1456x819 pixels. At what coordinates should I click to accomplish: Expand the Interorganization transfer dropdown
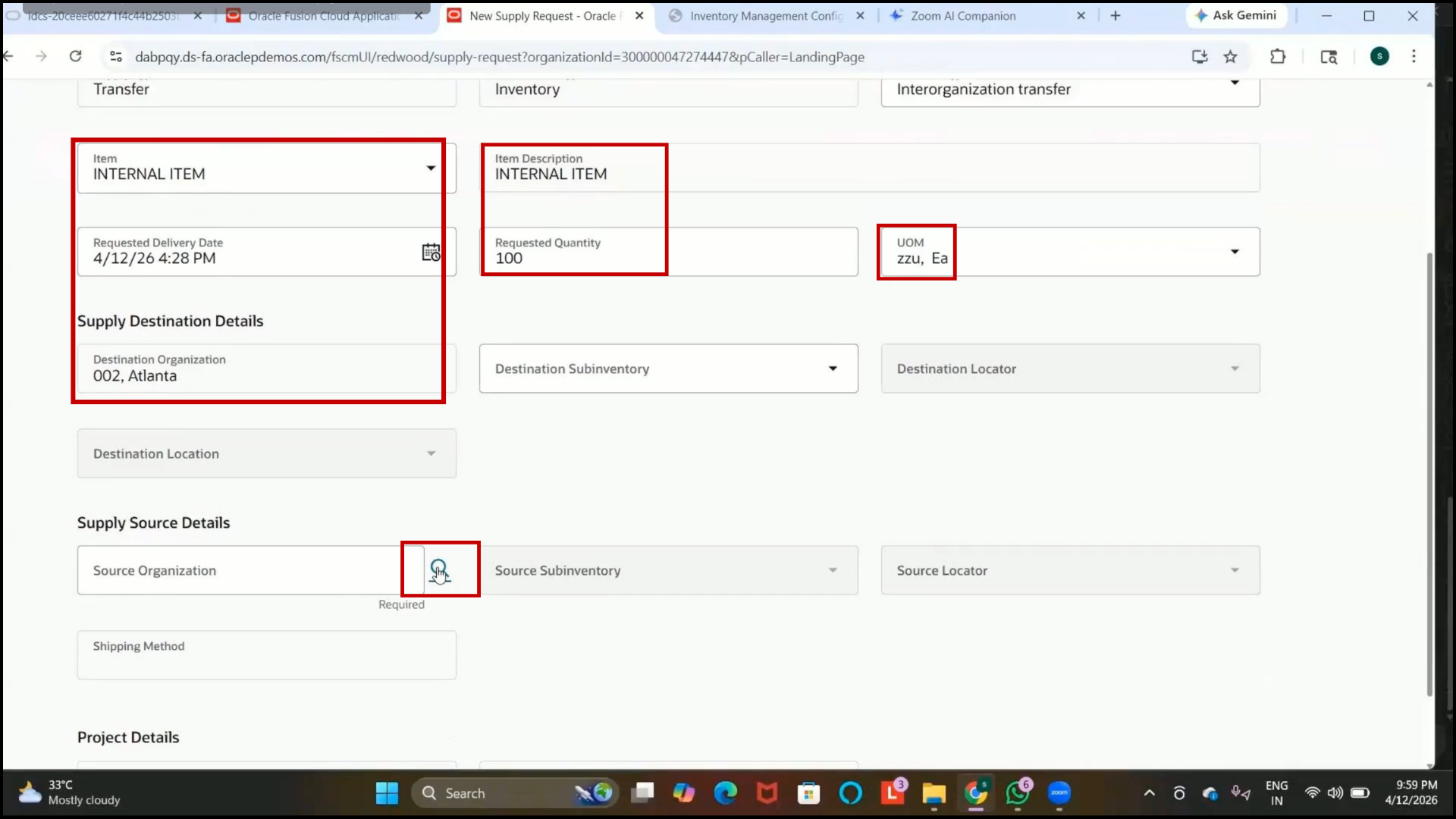click(1235, 82)
